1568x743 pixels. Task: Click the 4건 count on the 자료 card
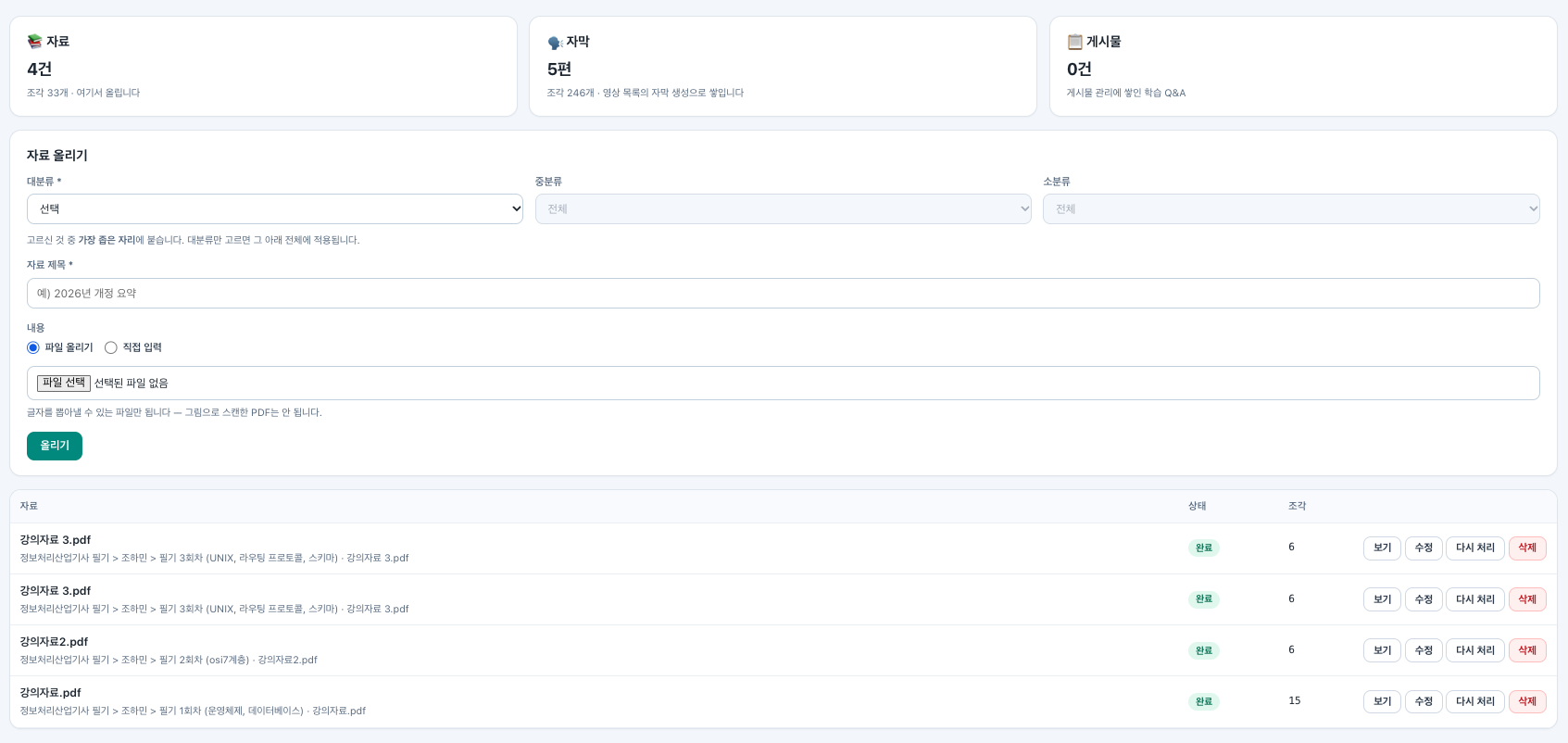(40, 69)
